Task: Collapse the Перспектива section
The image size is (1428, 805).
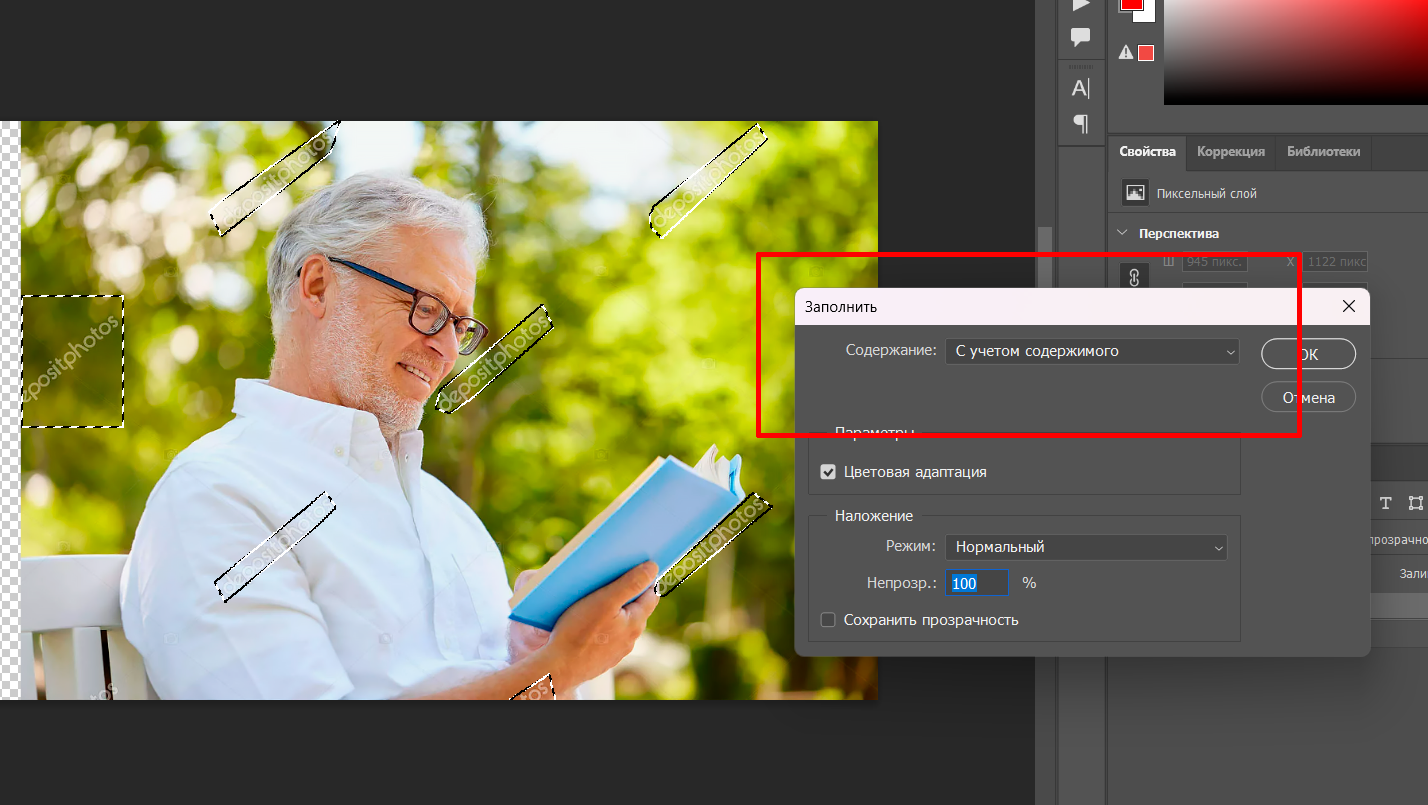Action: click(1123, 233)
